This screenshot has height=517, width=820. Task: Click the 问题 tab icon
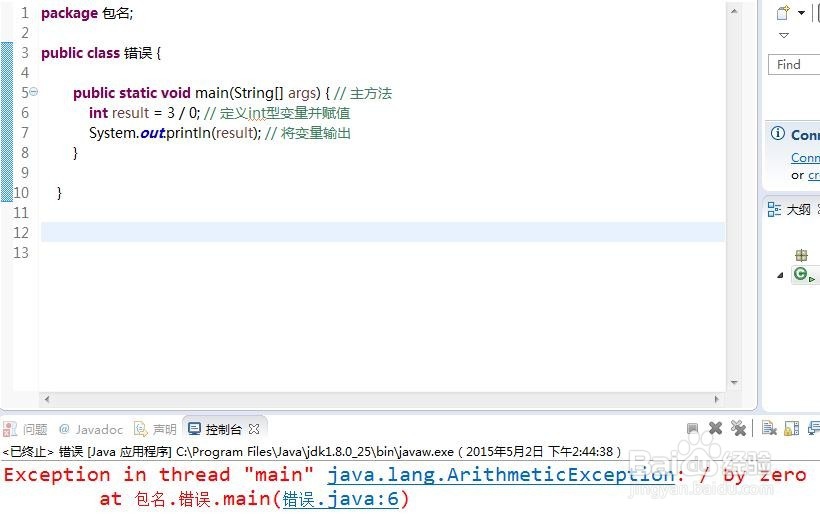pos(10,429)
